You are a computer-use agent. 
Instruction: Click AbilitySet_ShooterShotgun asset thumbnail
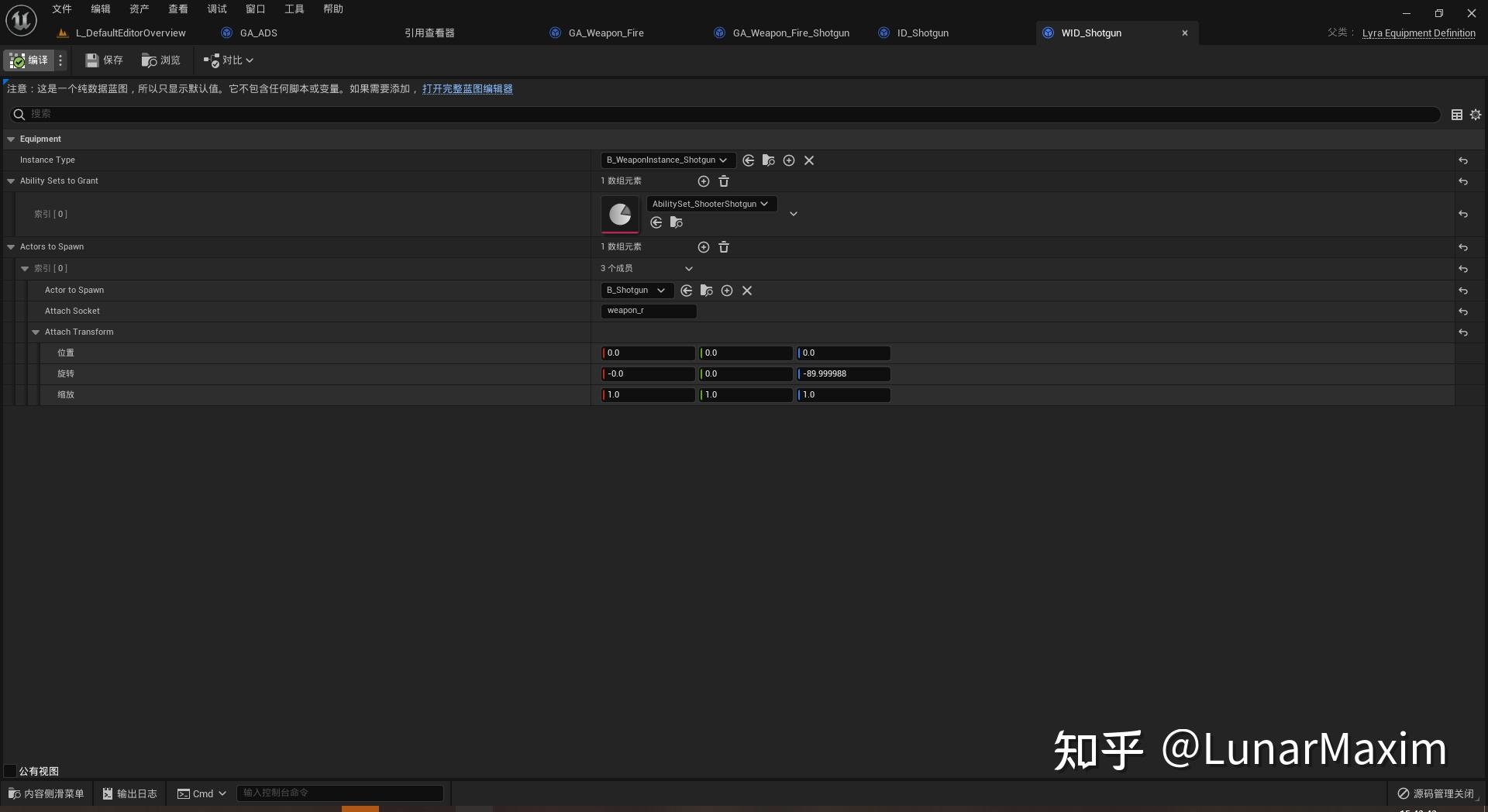point(620,214)
